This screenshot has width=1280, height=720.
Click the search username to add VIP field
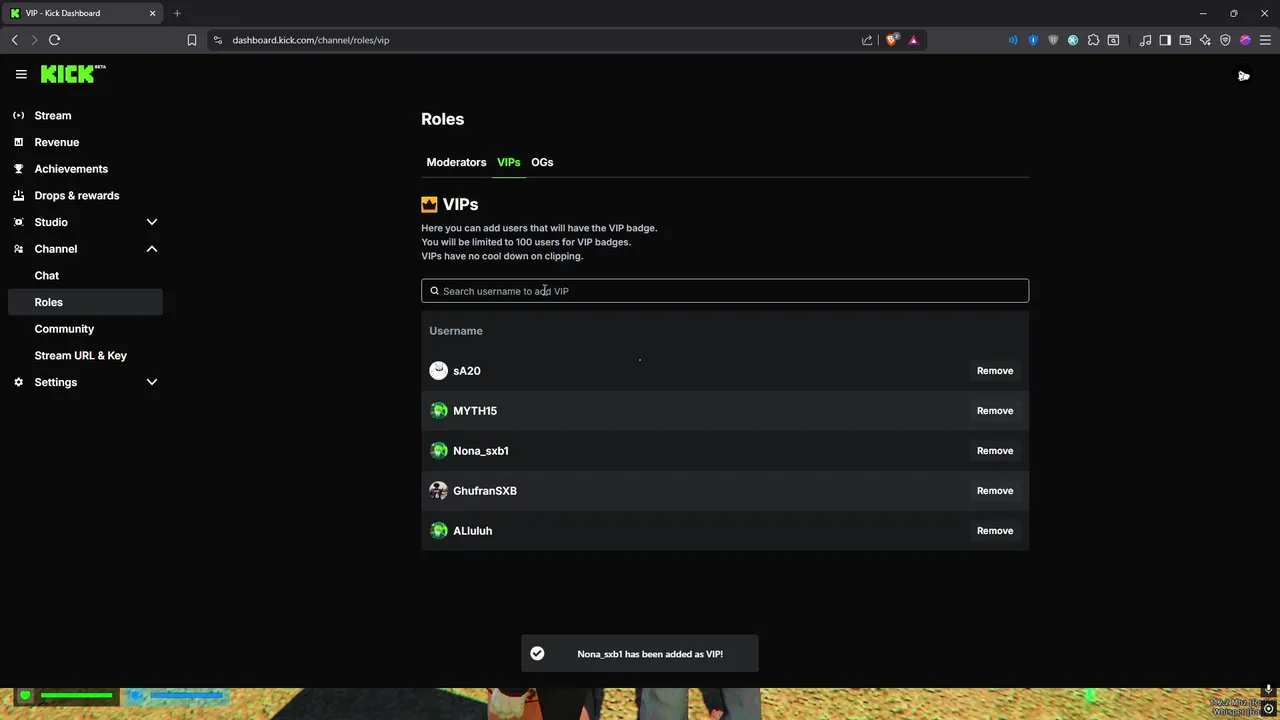click(725, 291)
